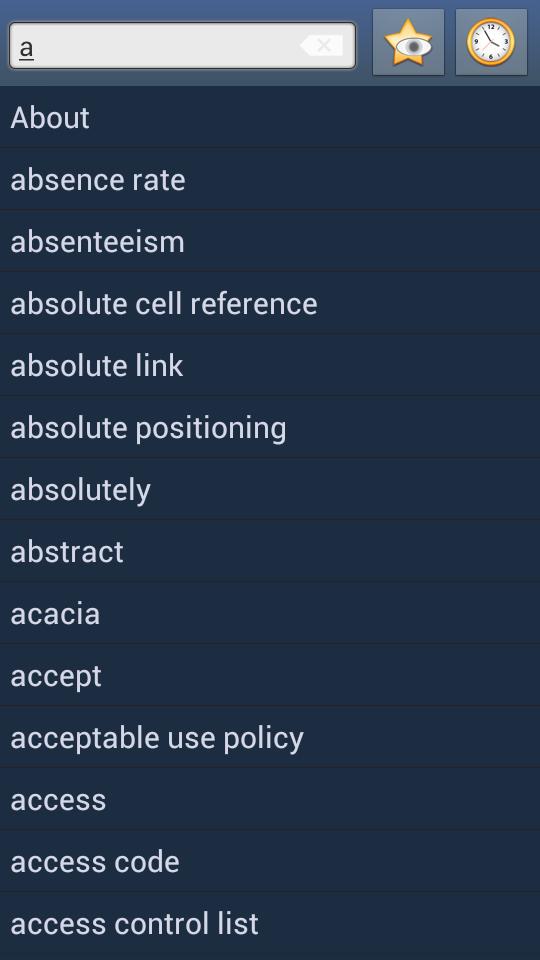
Task: Open history with the clock icon
Action: click(491, 42)
